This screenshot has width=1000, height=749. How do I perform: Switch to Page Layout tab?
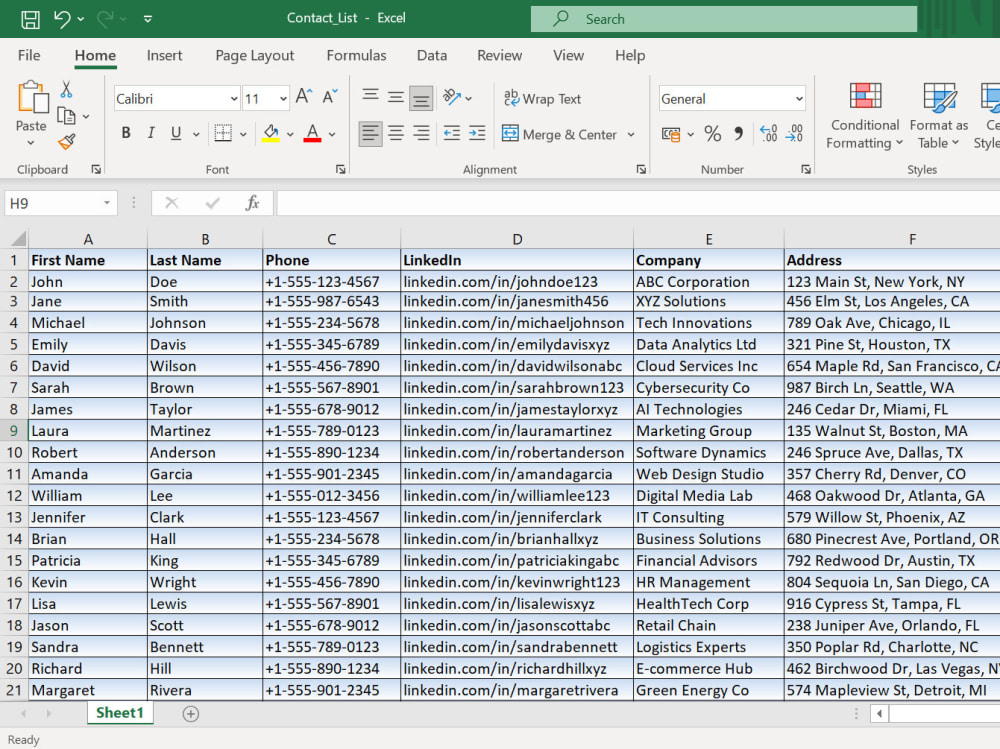[254, 56]
